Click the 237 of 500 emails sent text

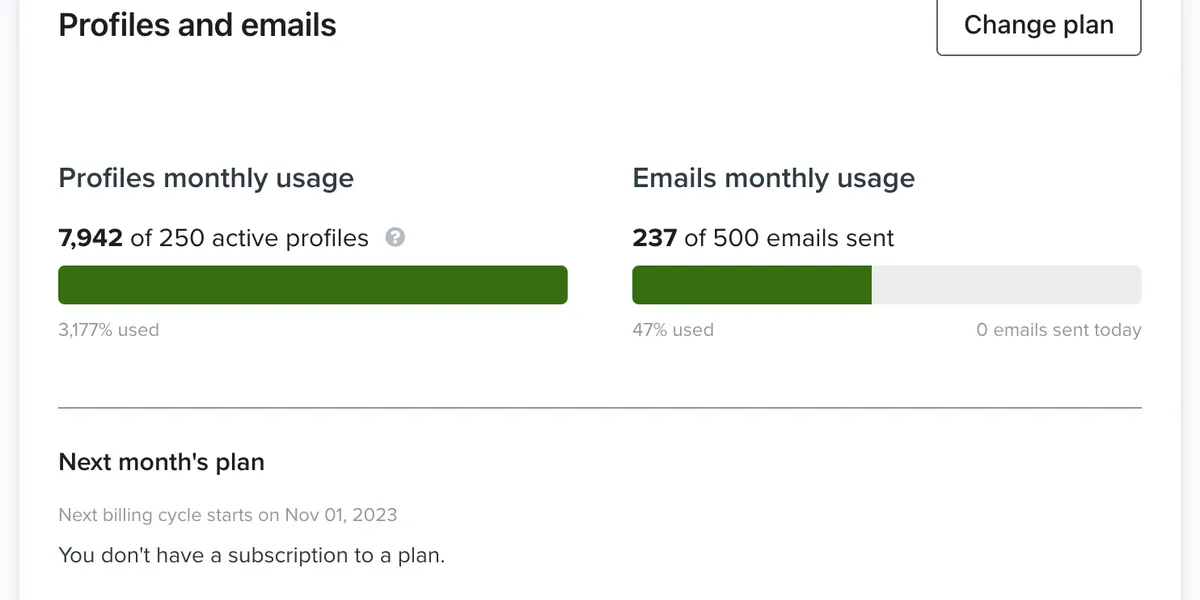click(x=764, y=238)
